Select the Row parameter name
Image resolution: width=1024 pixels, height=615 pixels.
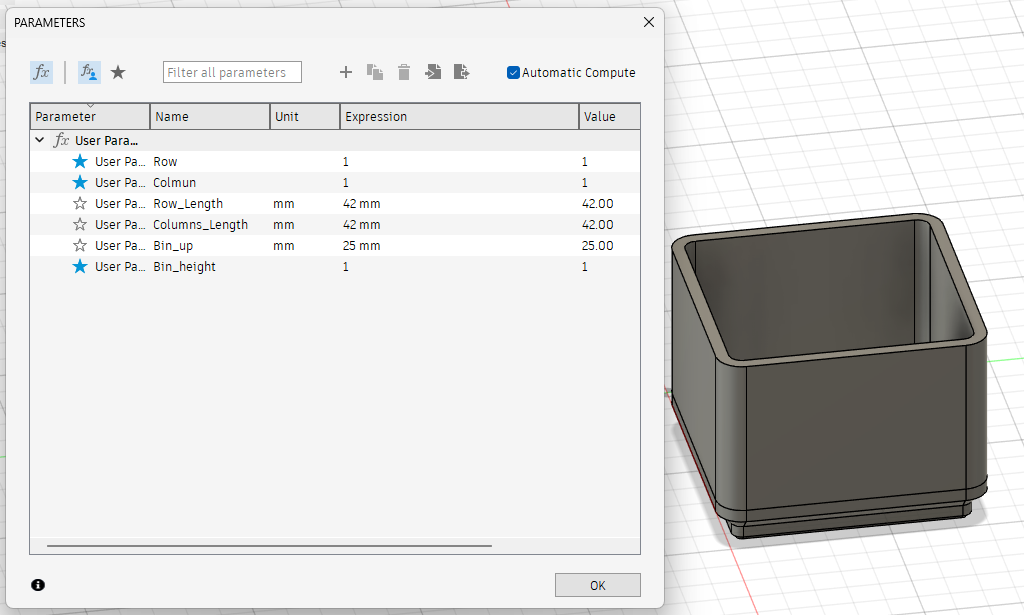(x=165, y=161)
